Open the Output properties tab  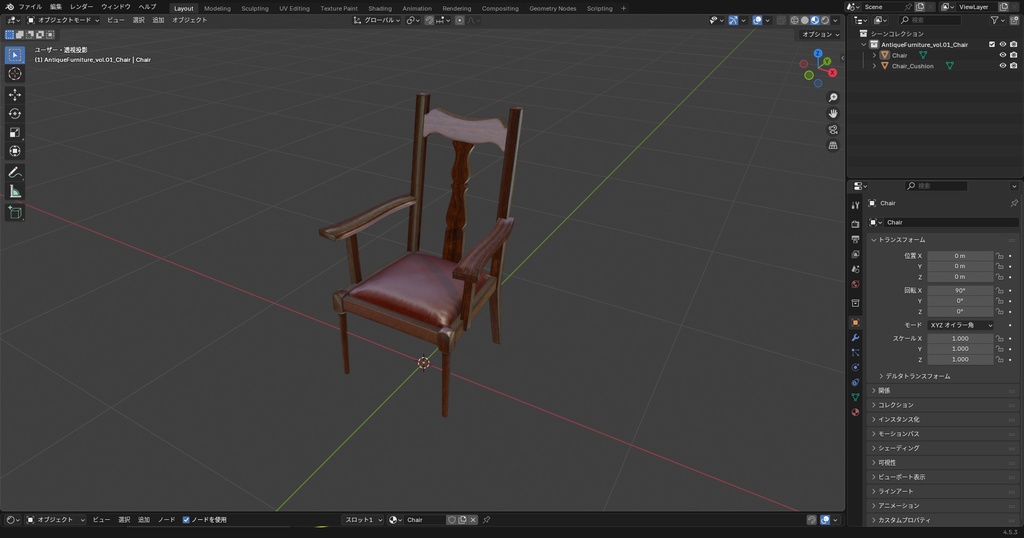tap(856, 240)
